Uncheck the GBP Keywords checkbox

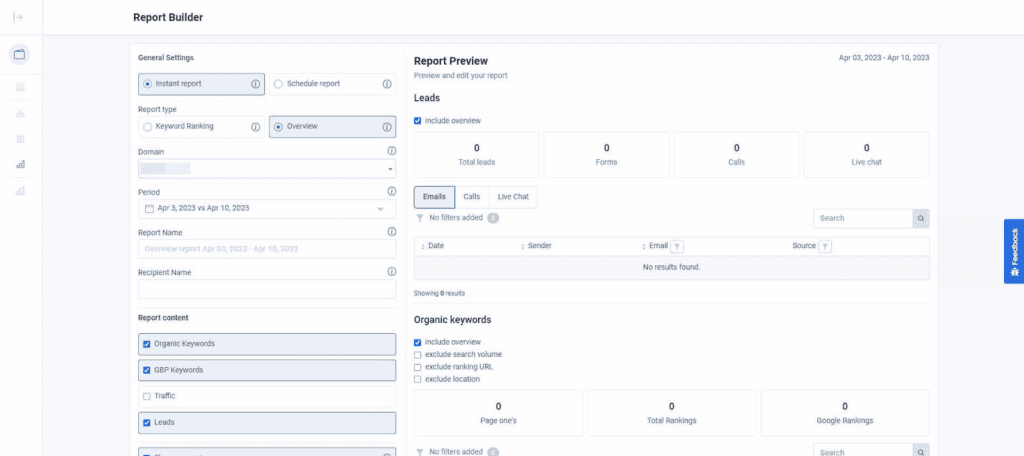point(148,370)
